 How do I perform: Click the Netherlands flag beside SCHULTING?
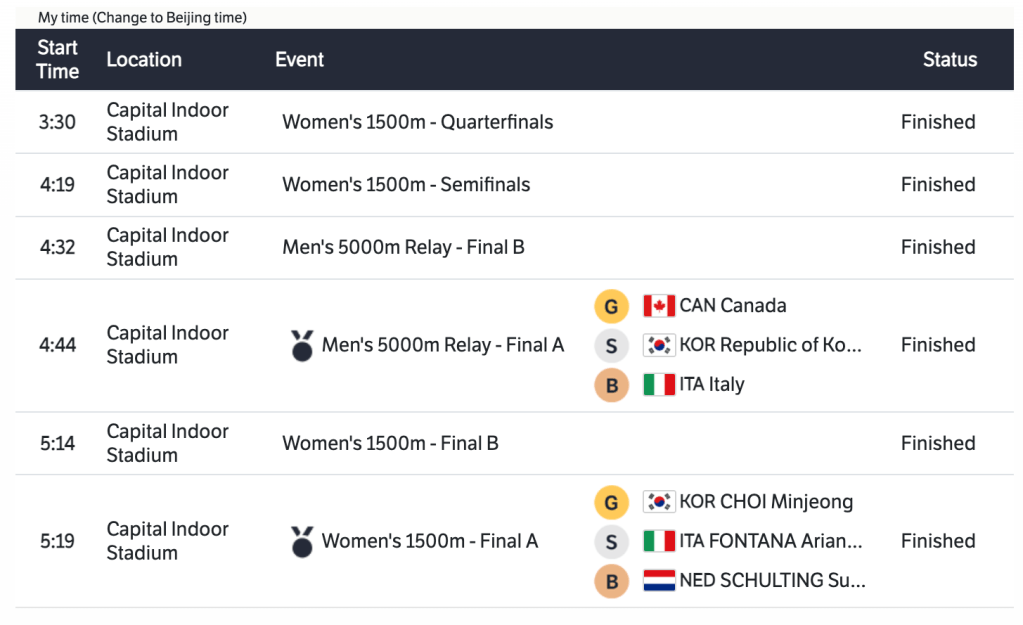click(659, 581)
